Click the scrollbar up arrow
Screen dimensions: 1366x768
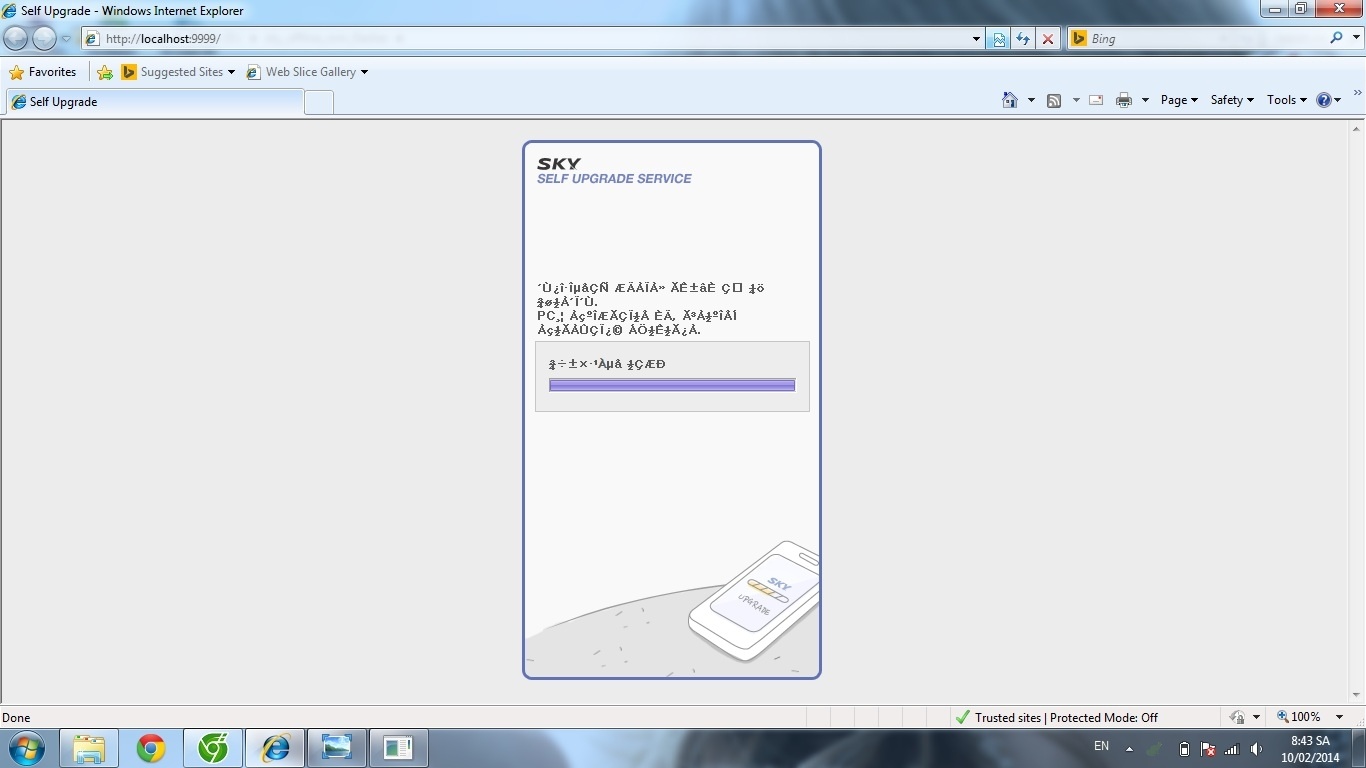click(1357, 128)
